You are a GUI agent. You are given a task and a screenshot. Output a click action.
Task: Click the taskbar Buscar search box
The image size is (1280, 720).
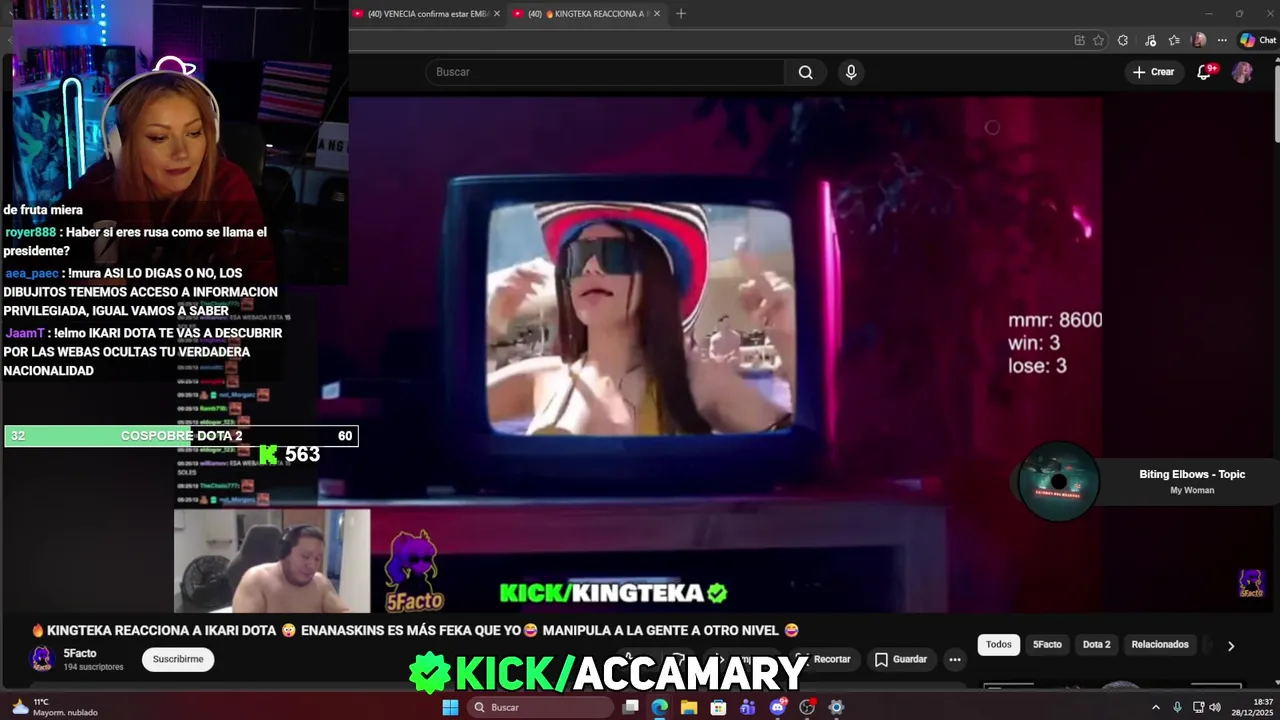[540, 707]
